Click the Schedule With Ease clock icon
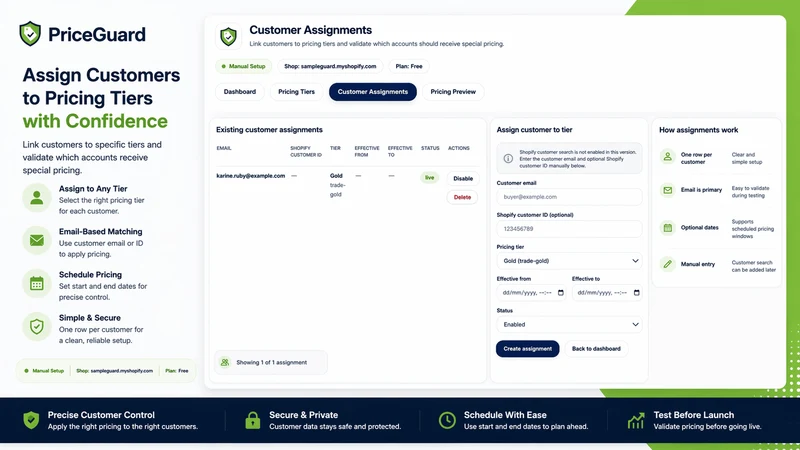800x450 pixels. pos(447,420)
